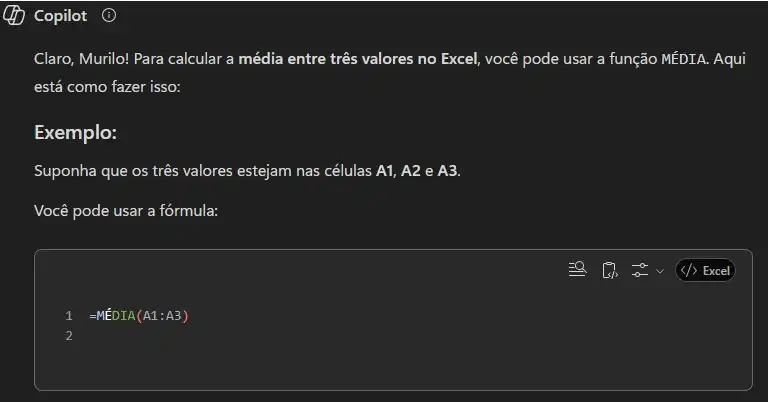Copy code with the clipboard icon

click(609, 270)
